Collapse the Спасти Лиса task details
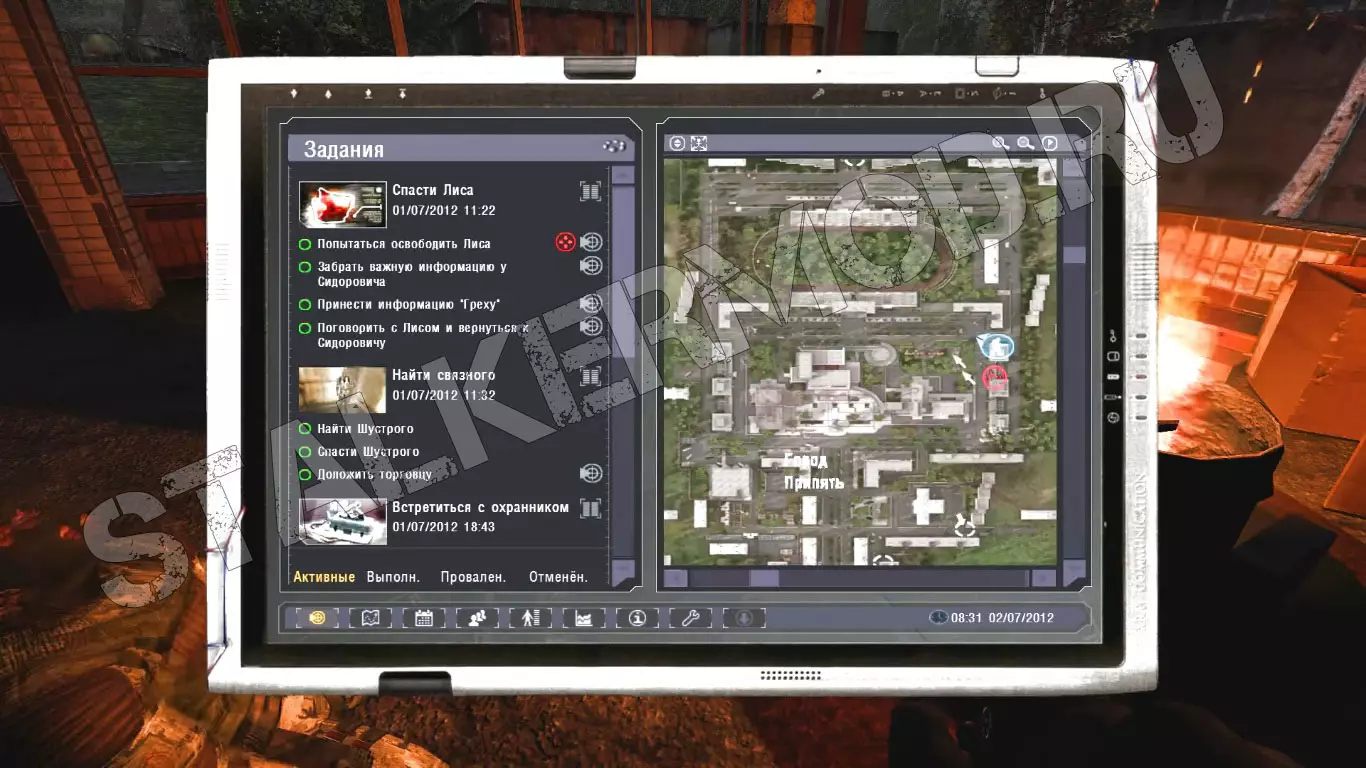This screenshot has height=768, width=1366. click(x=591, y=191)
